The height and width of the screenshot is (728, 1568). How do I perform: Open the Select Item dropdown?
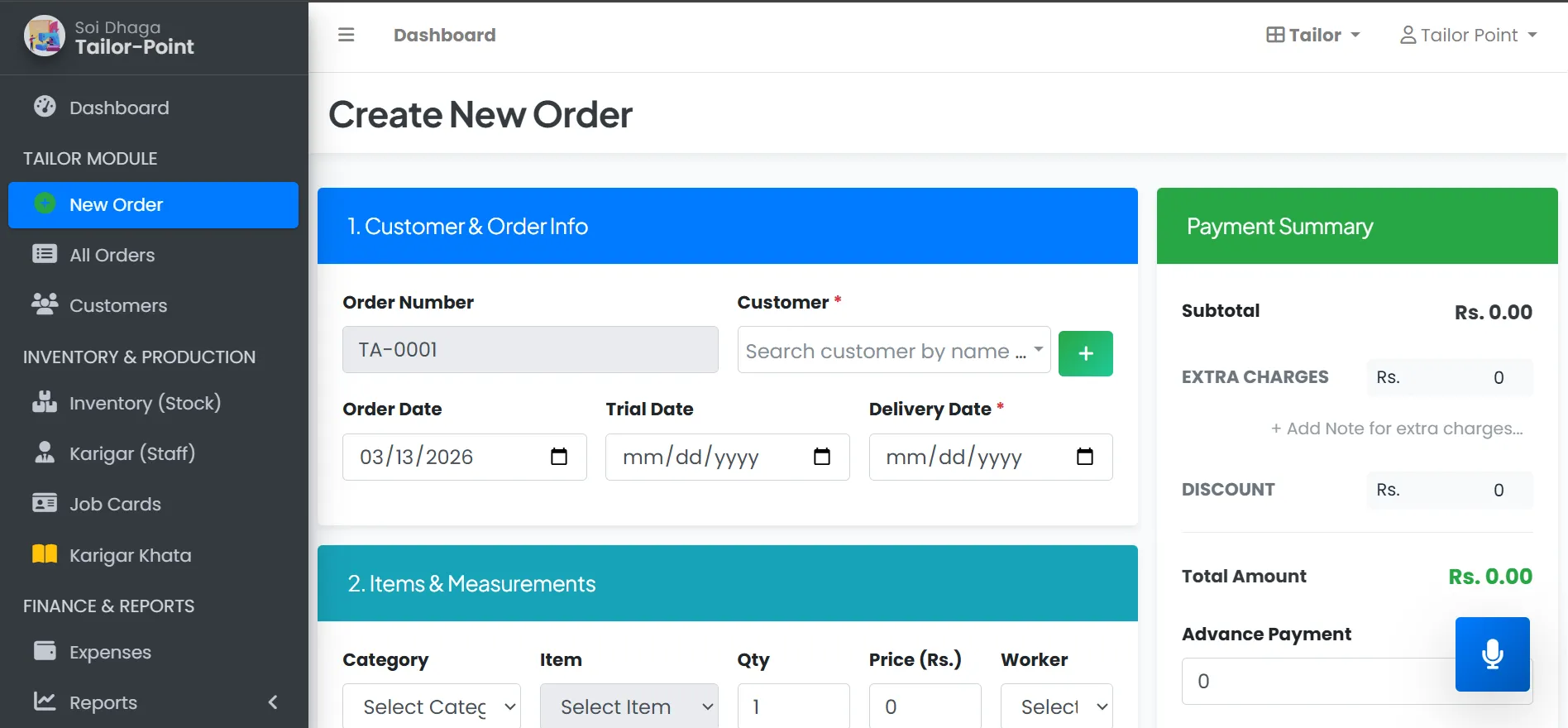(629, 706)
